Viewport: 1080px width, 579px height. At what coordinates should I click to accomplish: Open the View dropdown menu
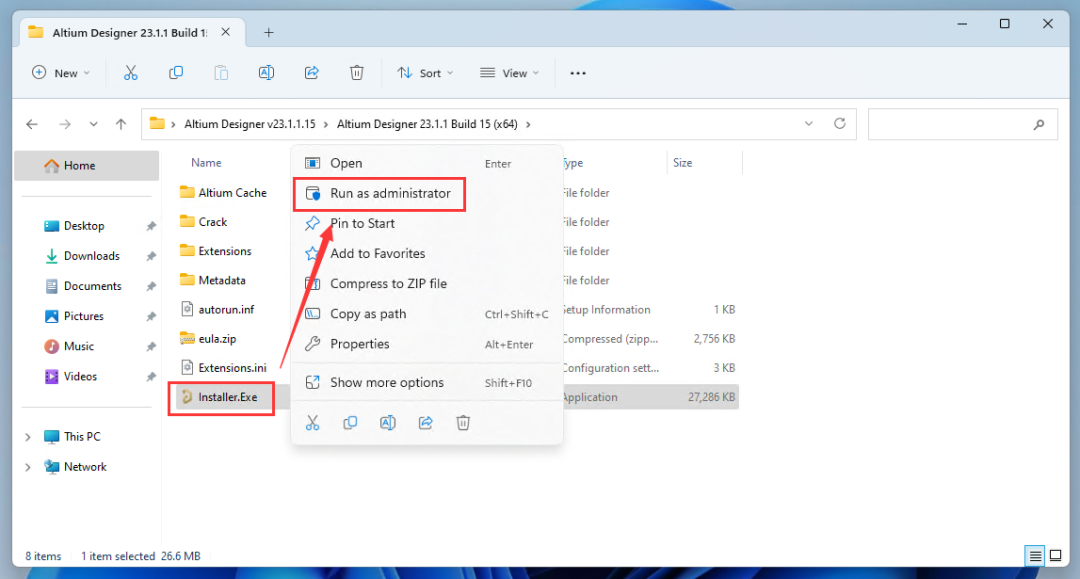coord(509,73)
